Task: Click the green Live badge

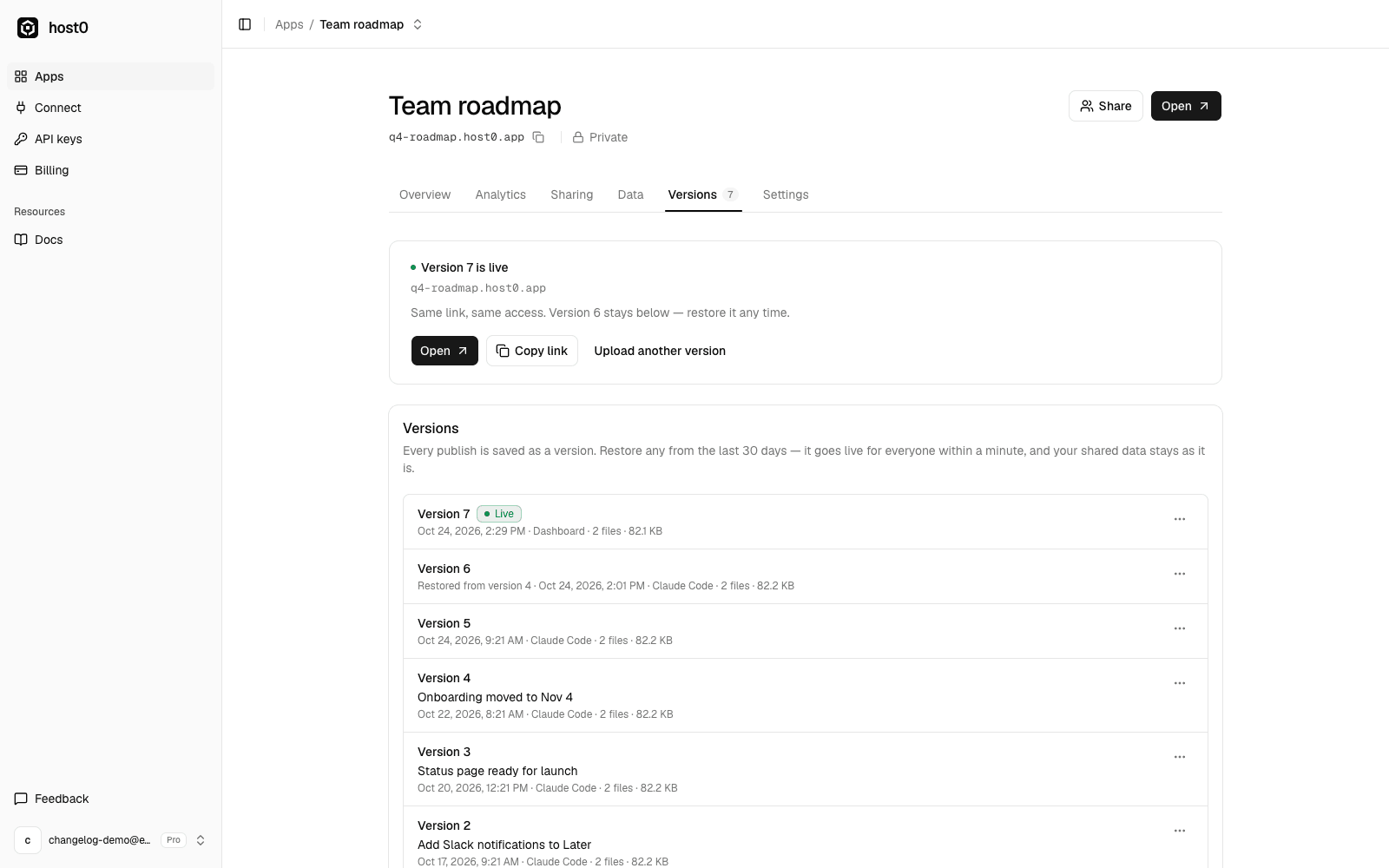Action: pos(499,514)
